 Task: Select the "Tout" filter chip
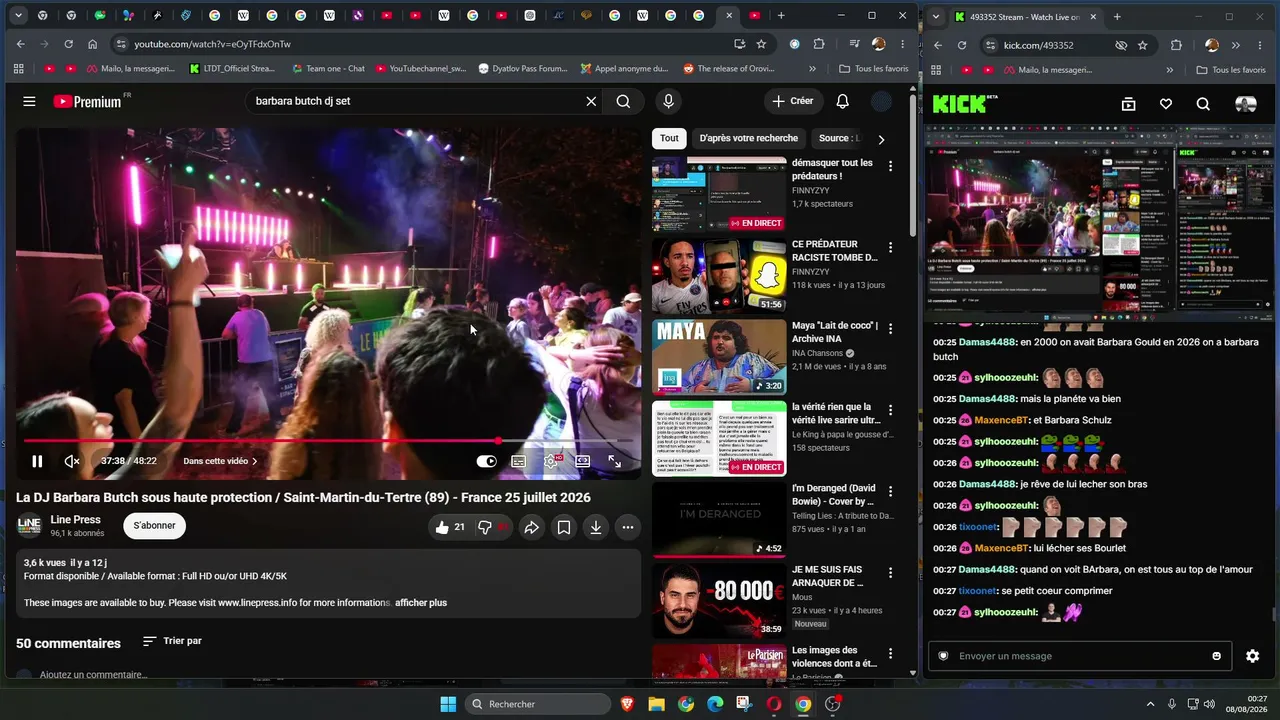tap(669, 139)
